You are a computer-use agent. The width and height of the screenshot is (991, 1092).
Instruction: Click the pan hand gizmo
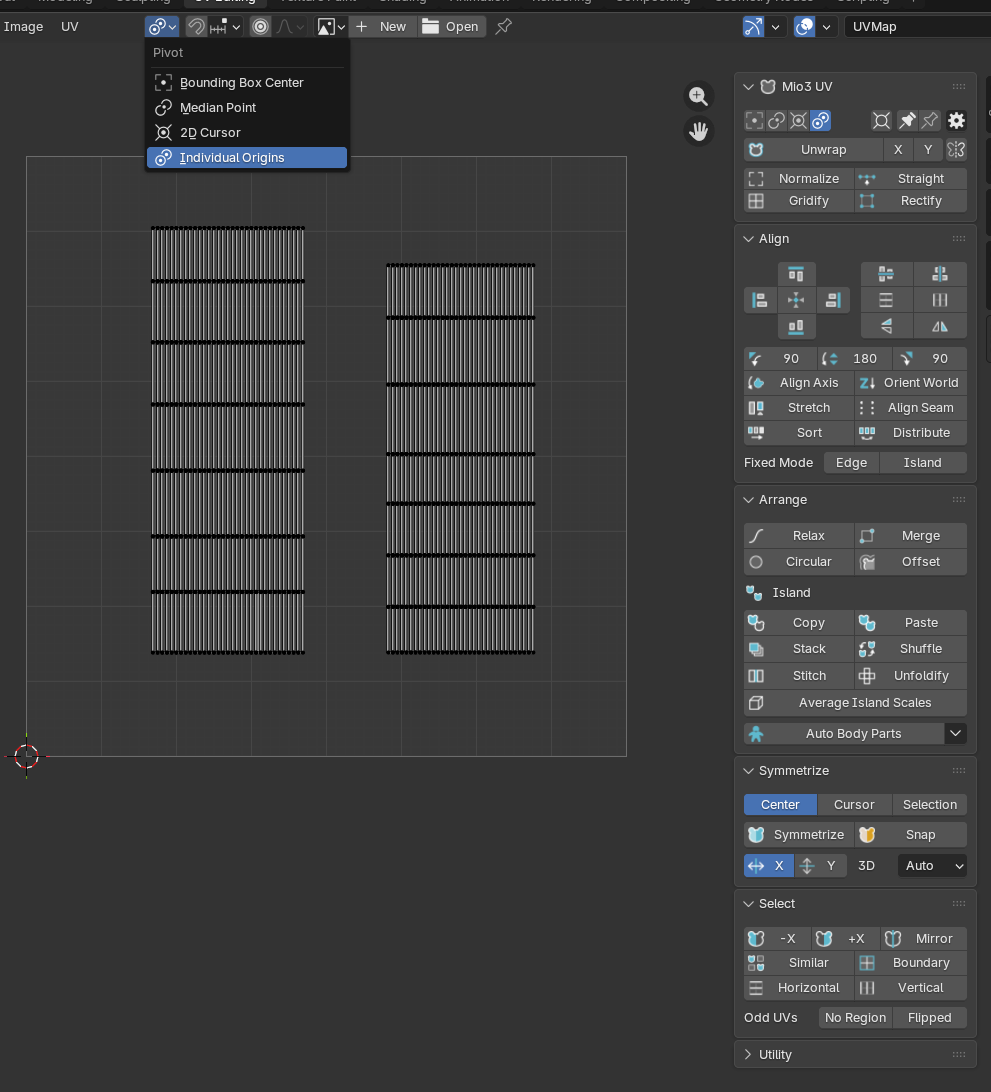pyautogui.click(x=698, y=131)
